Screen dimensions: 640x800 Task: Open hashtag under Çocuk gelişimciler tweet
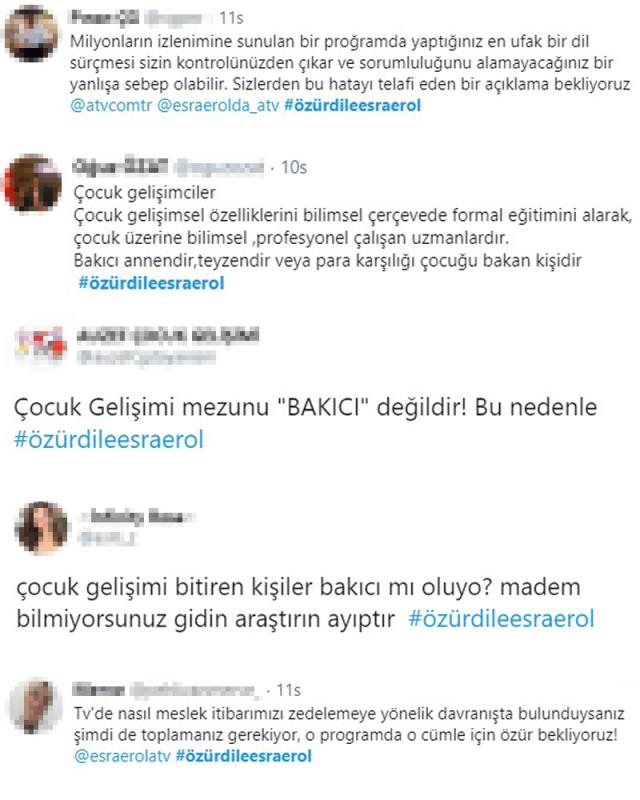(x=152, y=283)
